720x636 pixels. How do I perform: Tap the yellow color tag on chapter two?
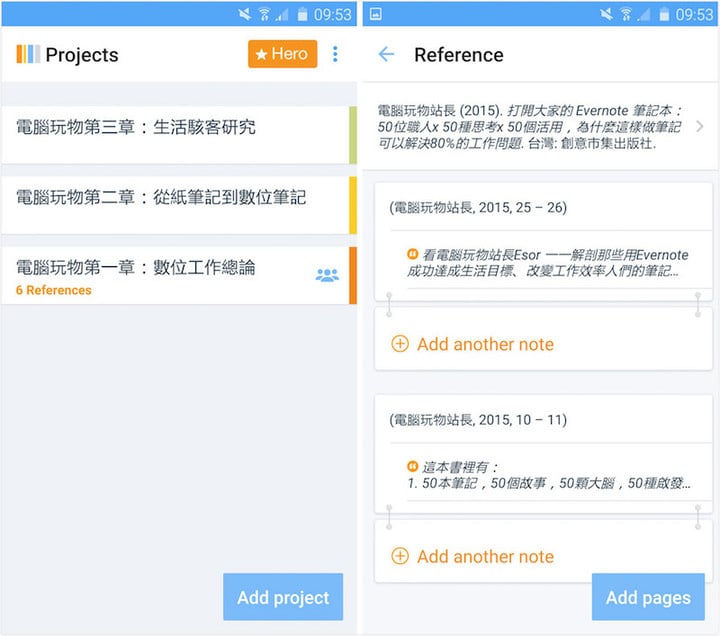pyautogui.click(x=353, y=205)
